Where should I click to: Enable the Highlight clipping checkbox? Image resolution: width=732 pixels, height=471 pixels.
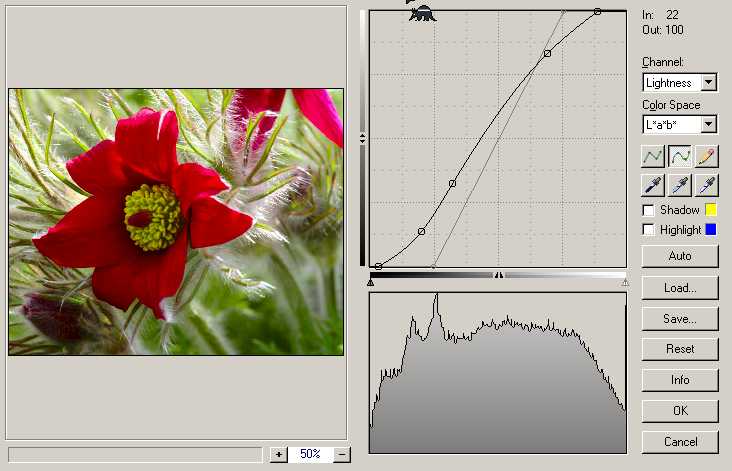click(x=649, y=230)
